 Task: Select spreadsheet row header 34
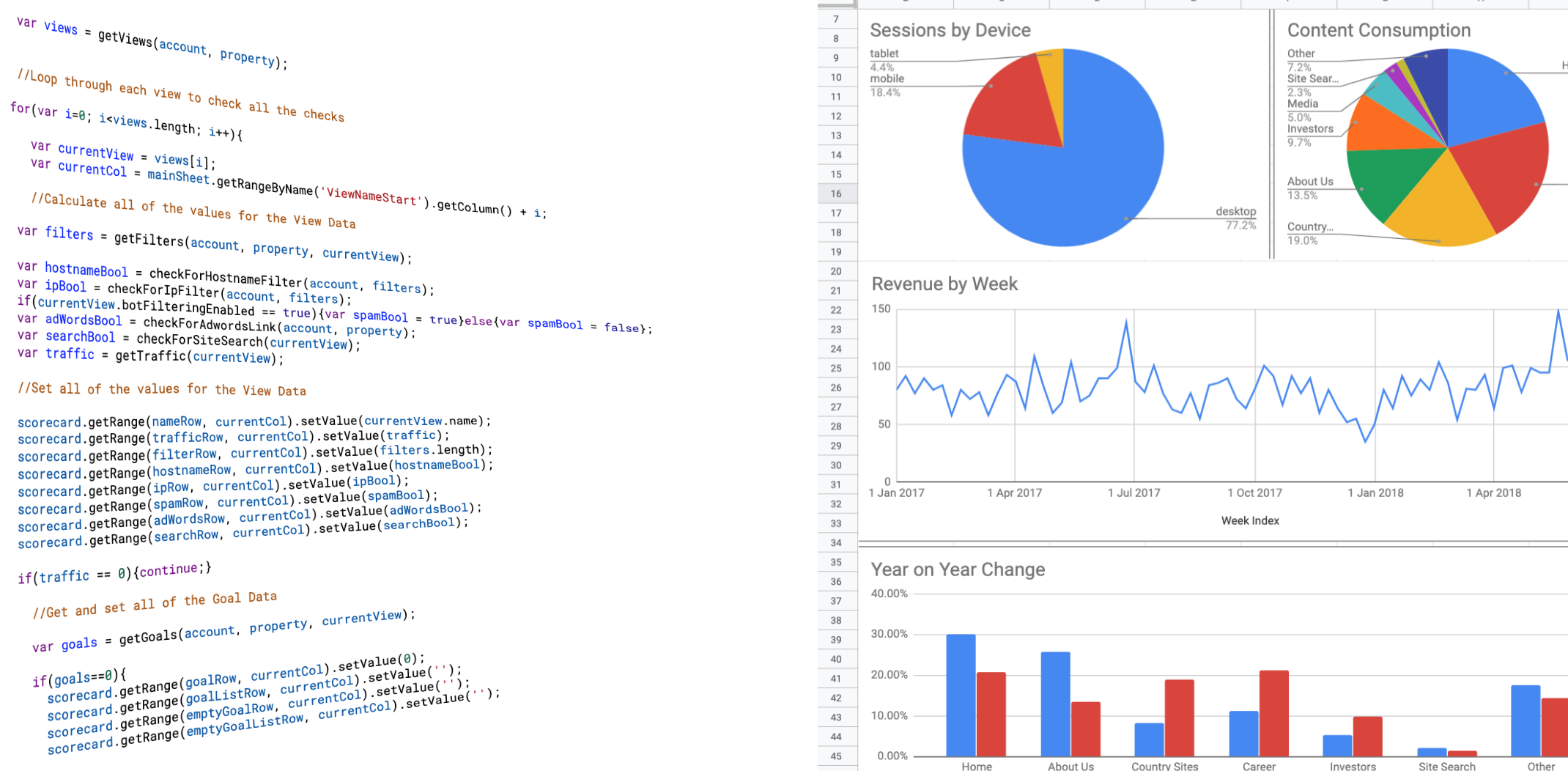836,542
